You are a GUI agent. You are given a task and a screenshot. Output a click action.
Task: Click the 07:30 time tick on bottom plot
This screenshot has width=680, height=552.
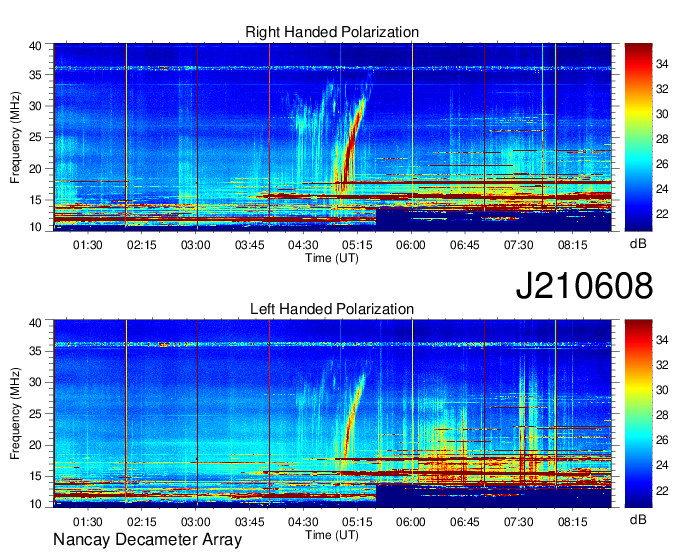(518, 522)
